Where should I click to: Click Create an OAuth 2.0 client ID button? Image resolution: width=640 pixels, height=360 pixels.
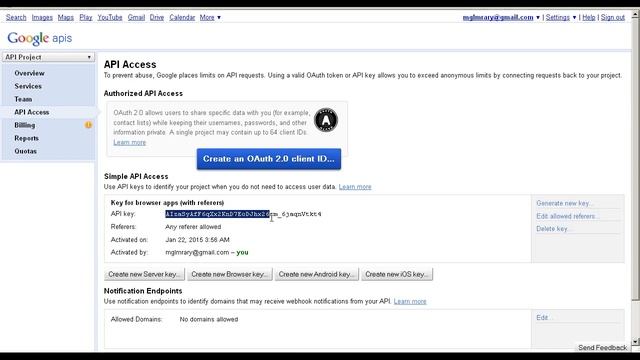pyautogui.click(x=269, y=159)
